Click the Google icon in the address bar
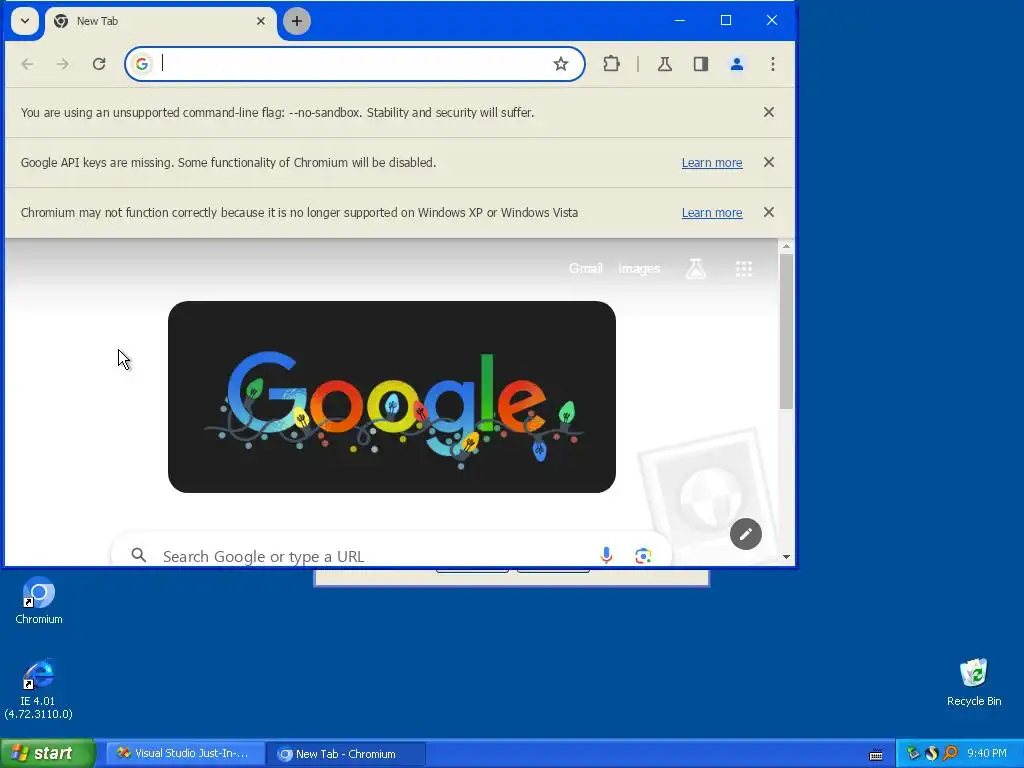This screenshot has height=768, width=1024. coord(142,64)
